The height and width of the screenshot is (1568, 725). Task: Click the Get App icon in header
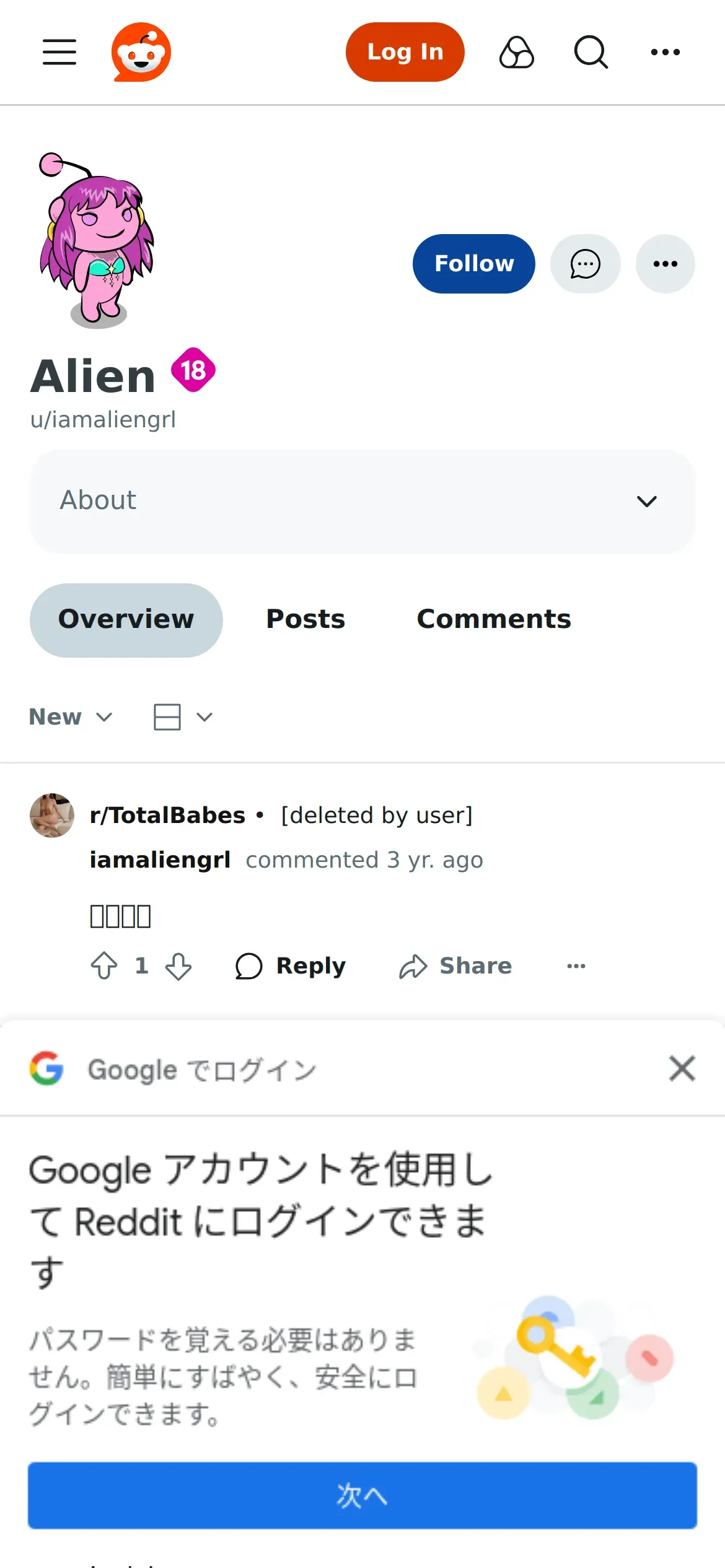pyautogui.click(x=516, y=52)
